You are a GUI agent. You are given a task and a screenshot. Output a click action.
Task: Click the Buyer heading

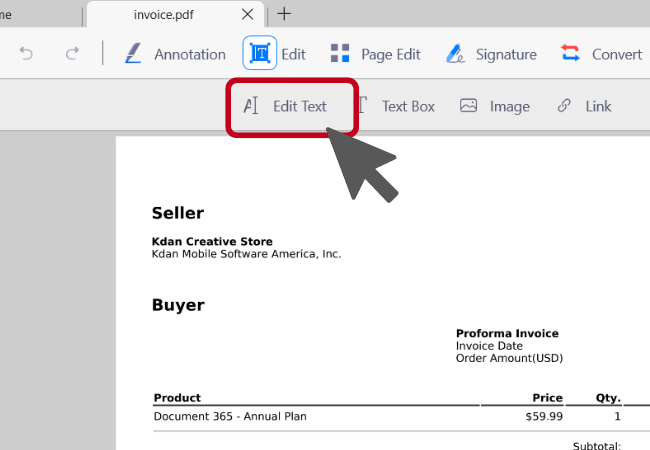[178, 305]
